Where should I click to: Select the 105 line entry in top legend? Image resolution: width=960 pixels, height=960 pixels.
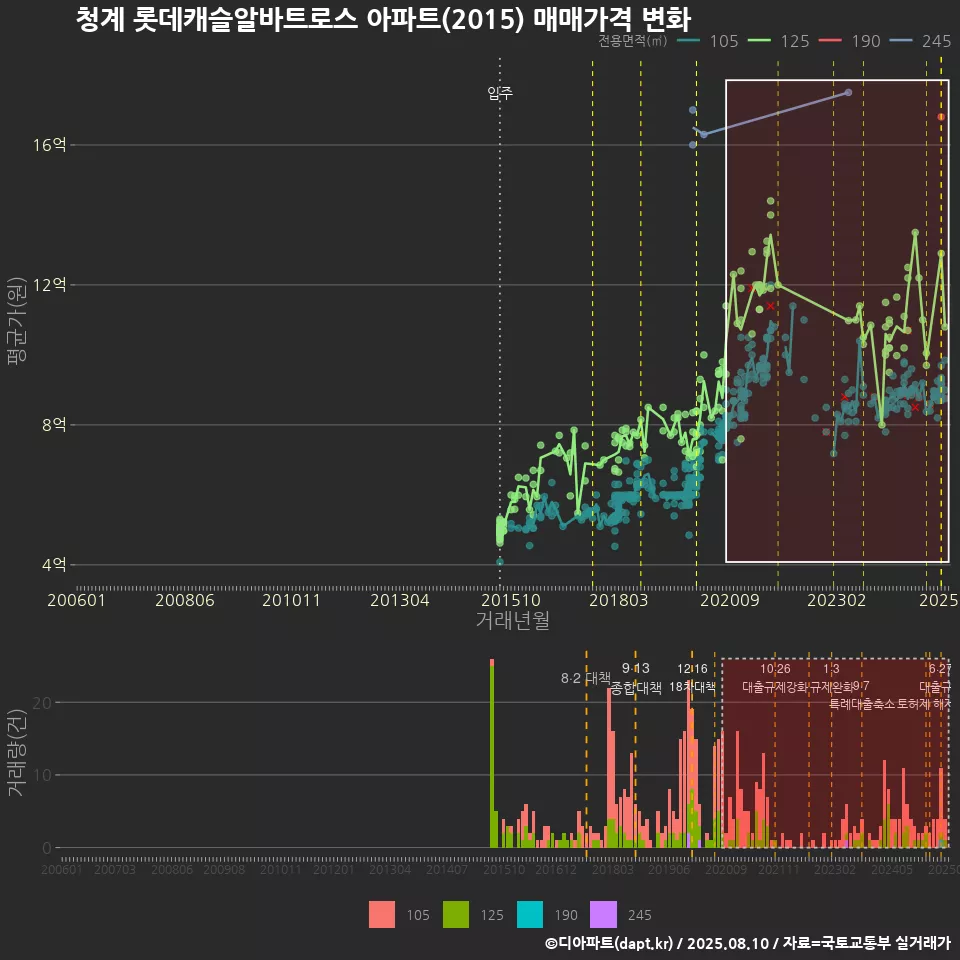[x=708, y=41]
